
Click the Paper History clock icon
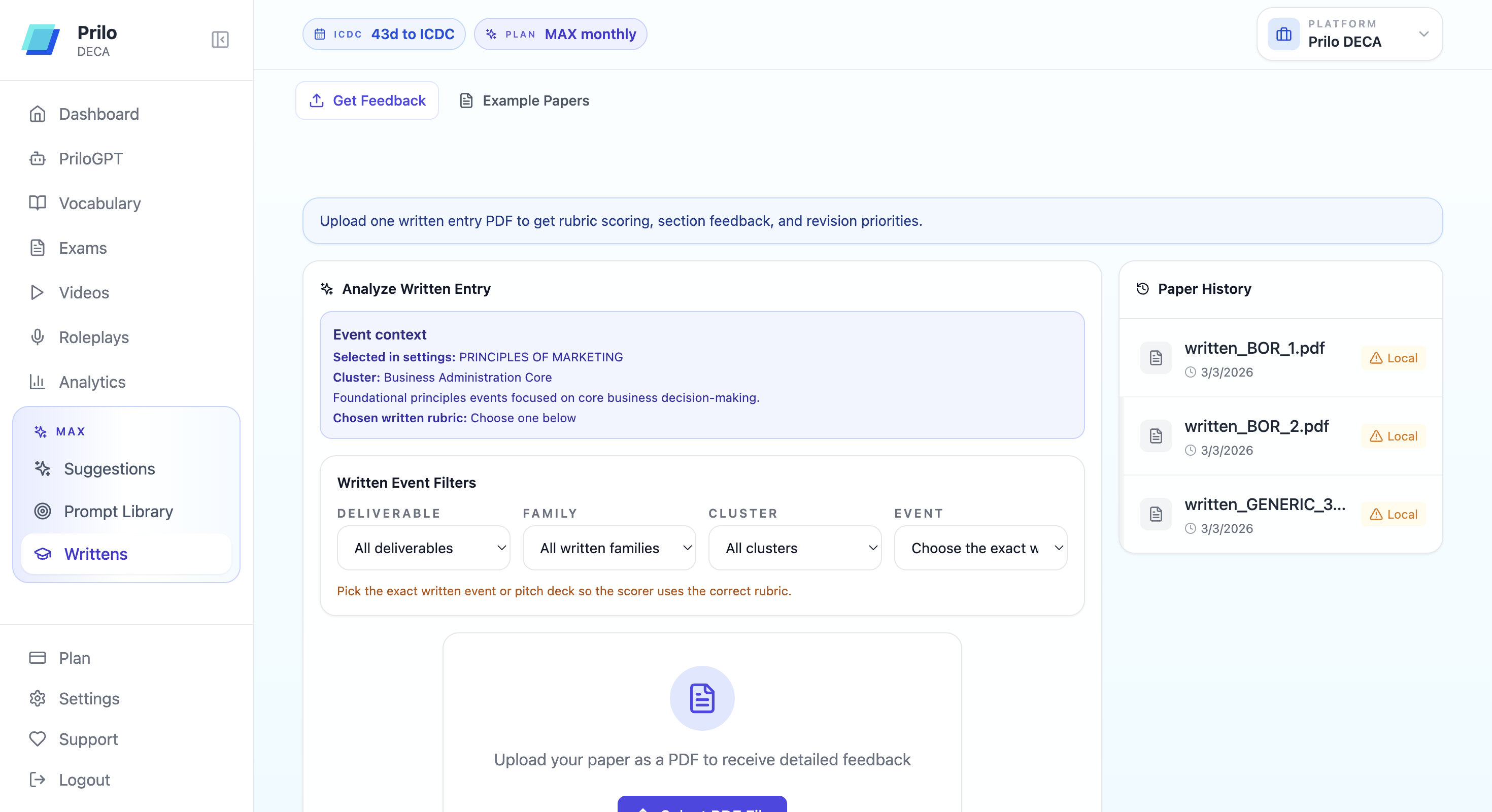[x=1143, y=288]
